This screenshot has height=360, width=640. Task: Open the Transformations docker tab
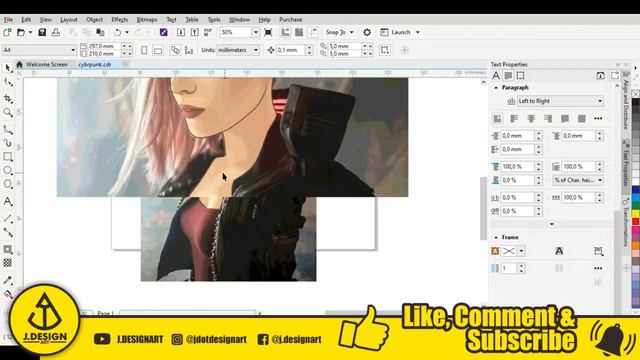(625, 223)
